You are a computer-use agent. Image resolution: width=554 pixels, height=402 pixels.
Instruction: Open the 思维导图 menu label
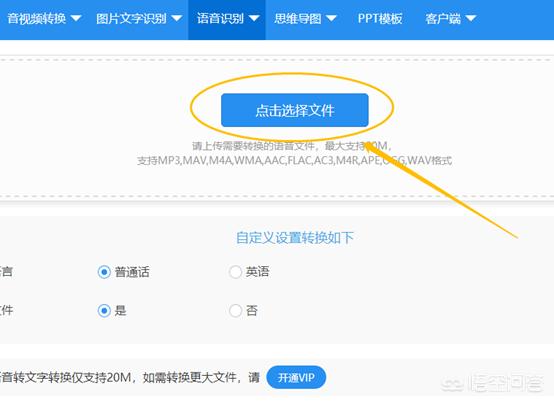[x=298, y=18]
